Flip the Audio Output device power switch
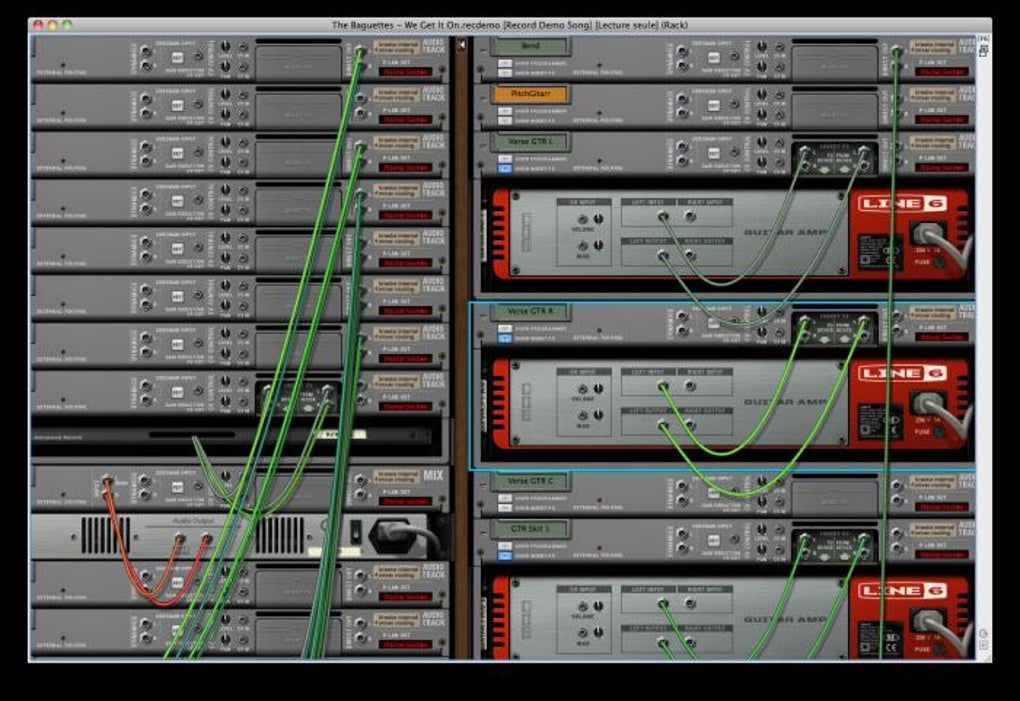The image size is (1020, 701). point(356,532)
